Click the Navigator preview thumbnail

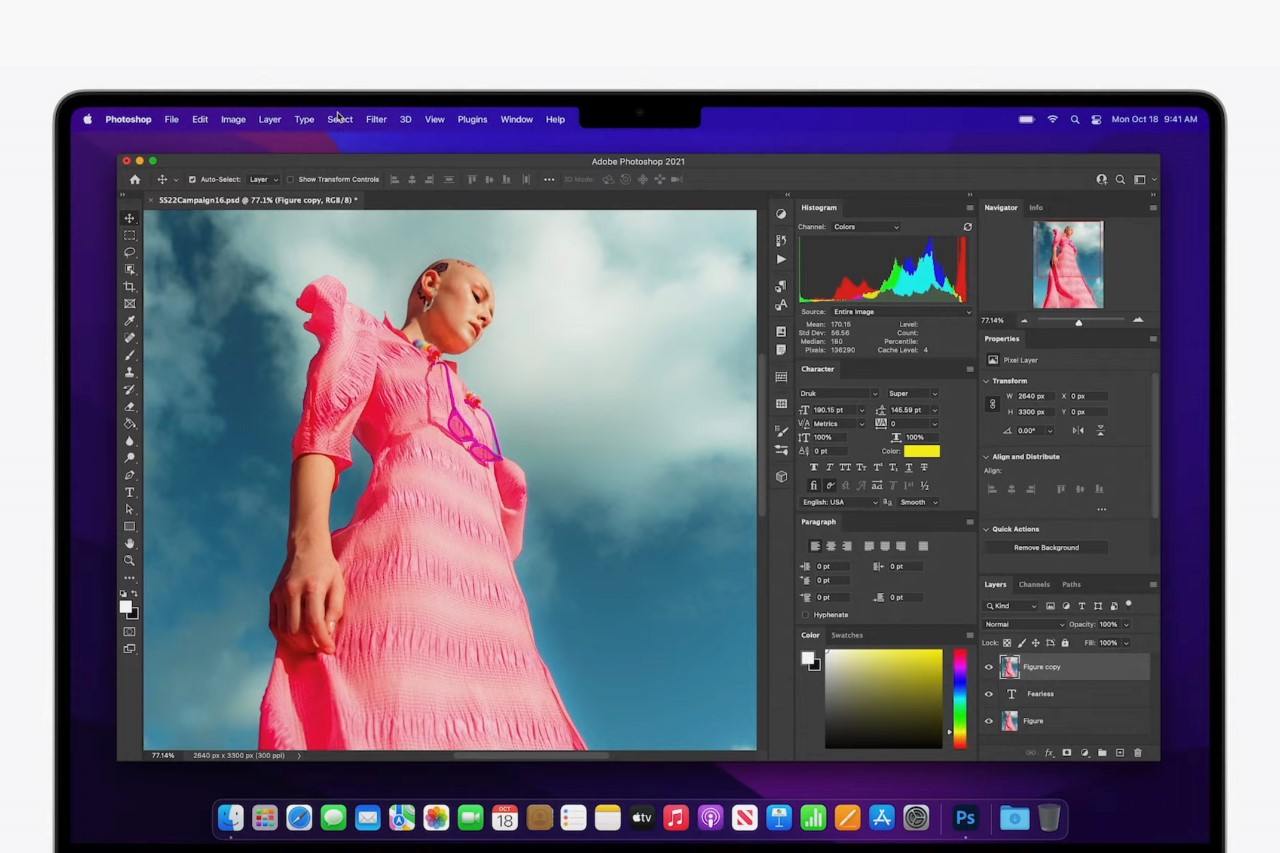(1067, 264)
